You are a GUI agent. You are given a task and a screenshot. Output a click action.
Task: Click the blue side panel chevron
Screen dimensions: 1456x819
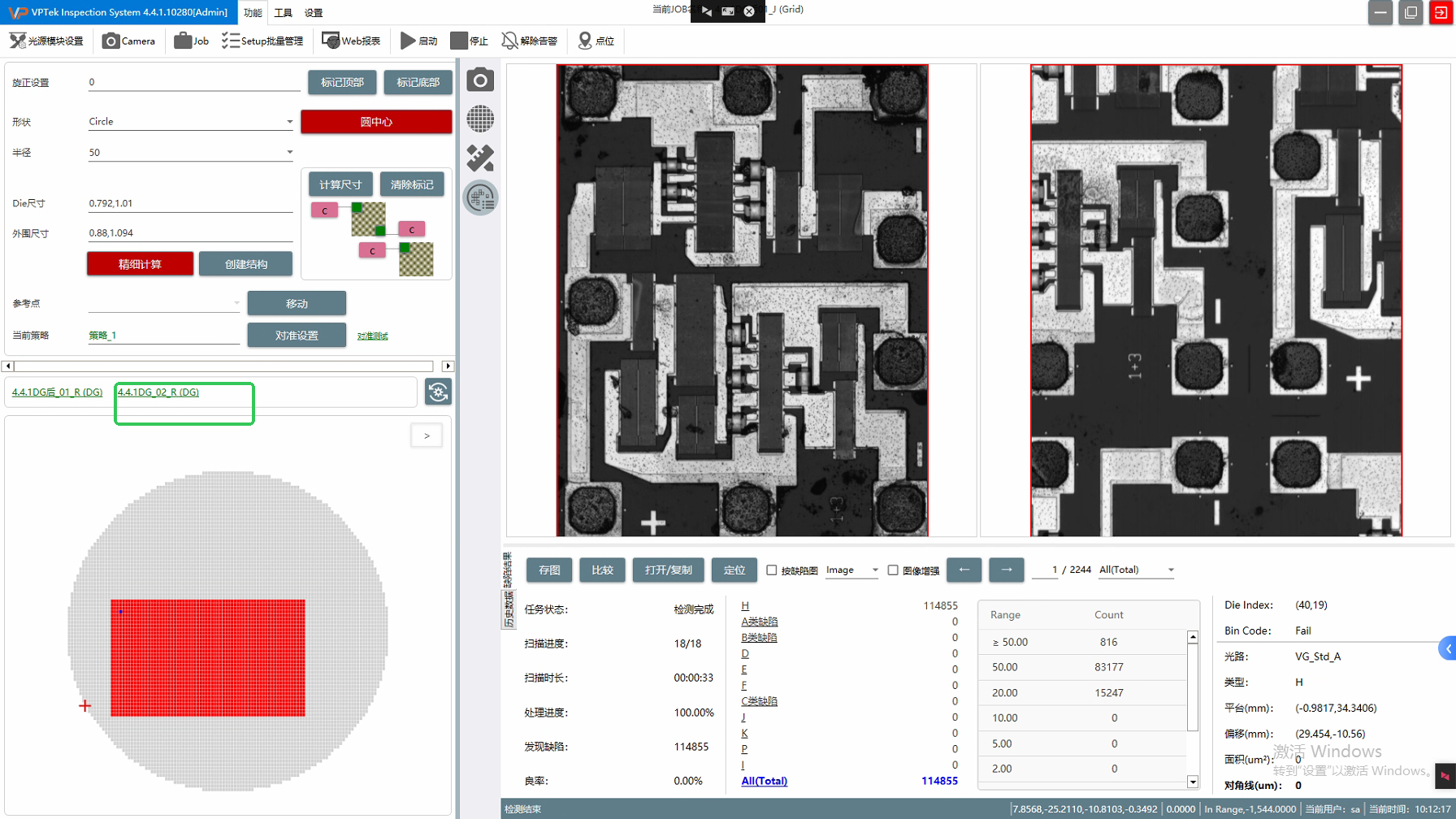(1447, 648)
